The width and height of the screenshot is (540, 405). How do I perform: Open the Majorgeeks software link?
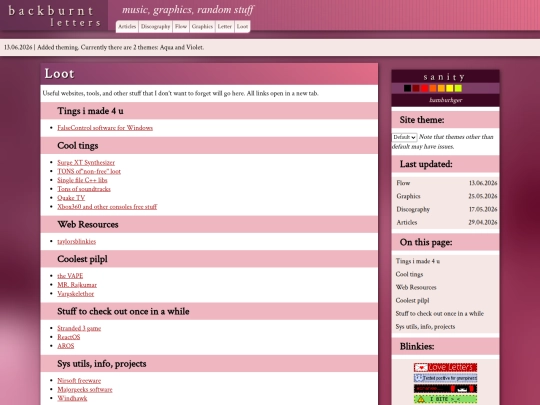point(85,390)
